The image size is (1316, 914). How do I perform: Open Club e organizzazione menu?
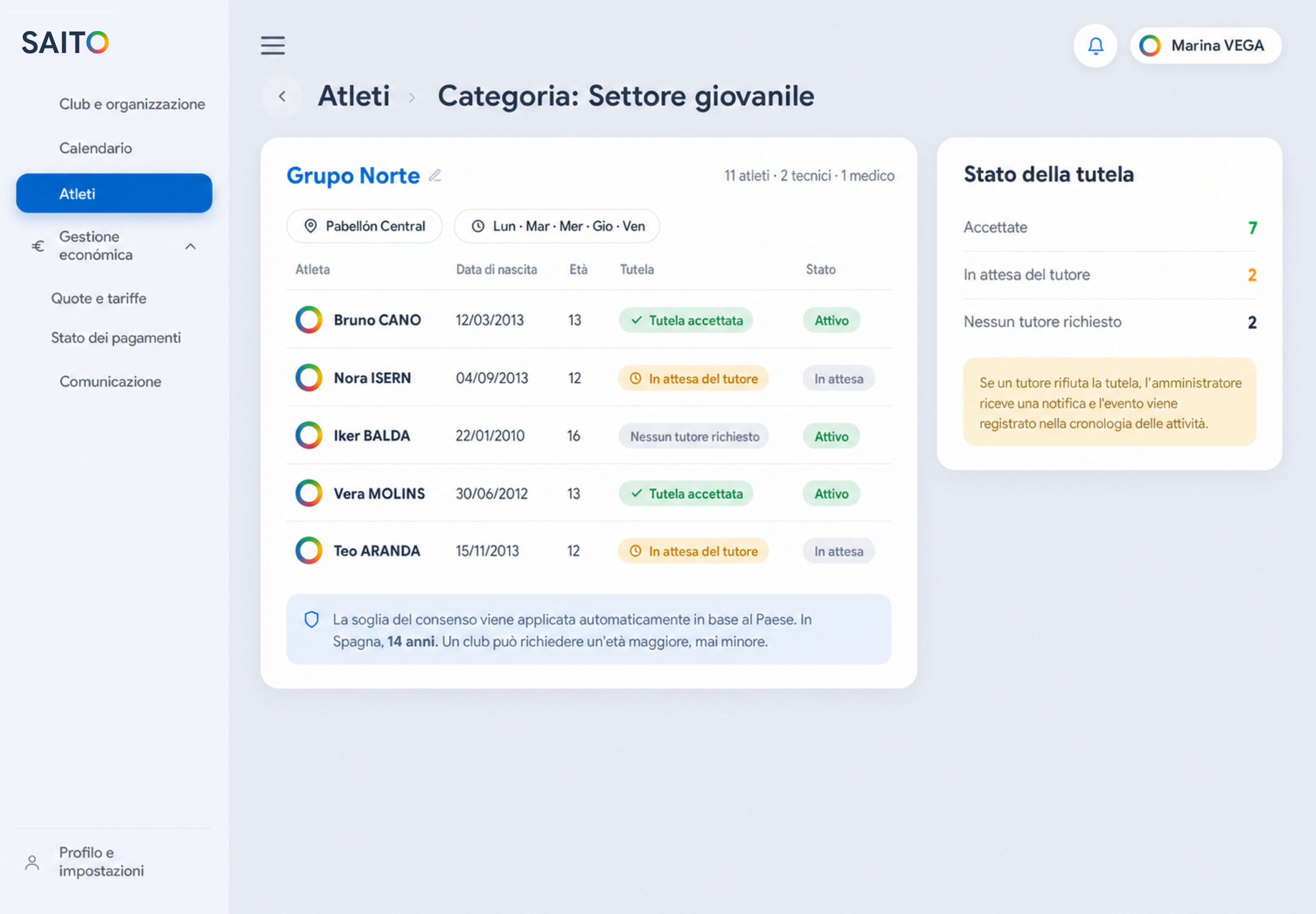[x=132, y=104]
